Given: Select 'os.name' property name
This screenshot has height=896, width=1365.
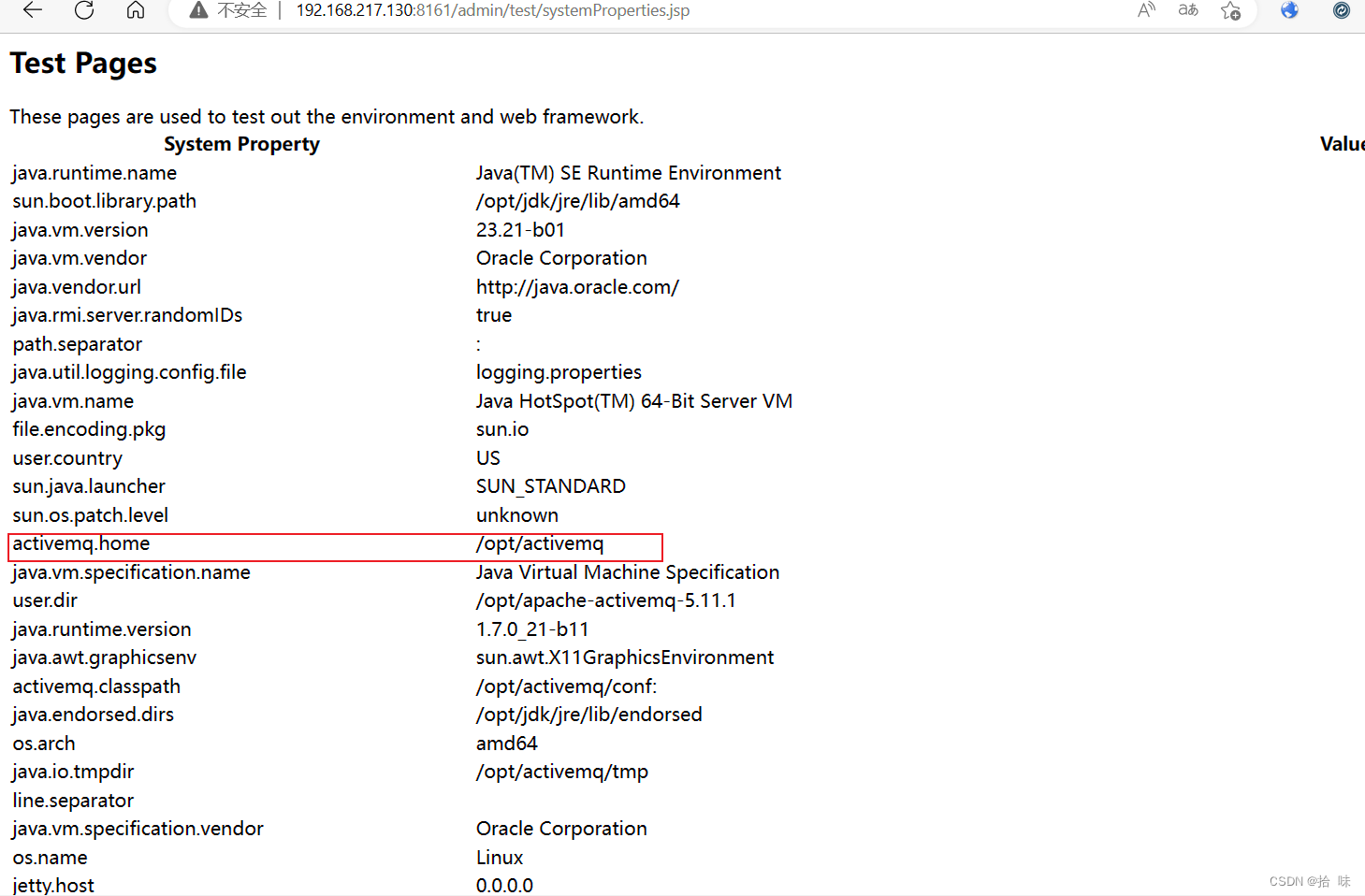Looking at the screenshot, I should pyautogui.click(x=50, y=858).
